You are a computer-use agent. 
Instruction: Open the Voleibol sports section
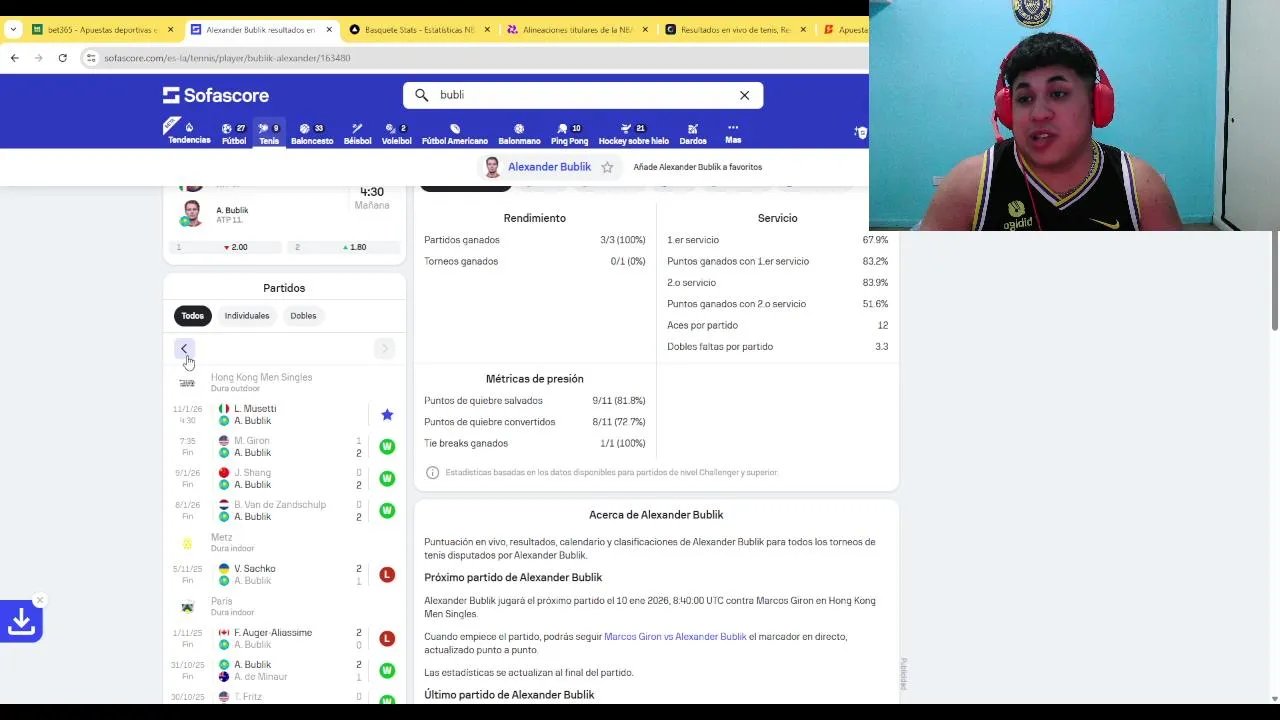point(397,133)
